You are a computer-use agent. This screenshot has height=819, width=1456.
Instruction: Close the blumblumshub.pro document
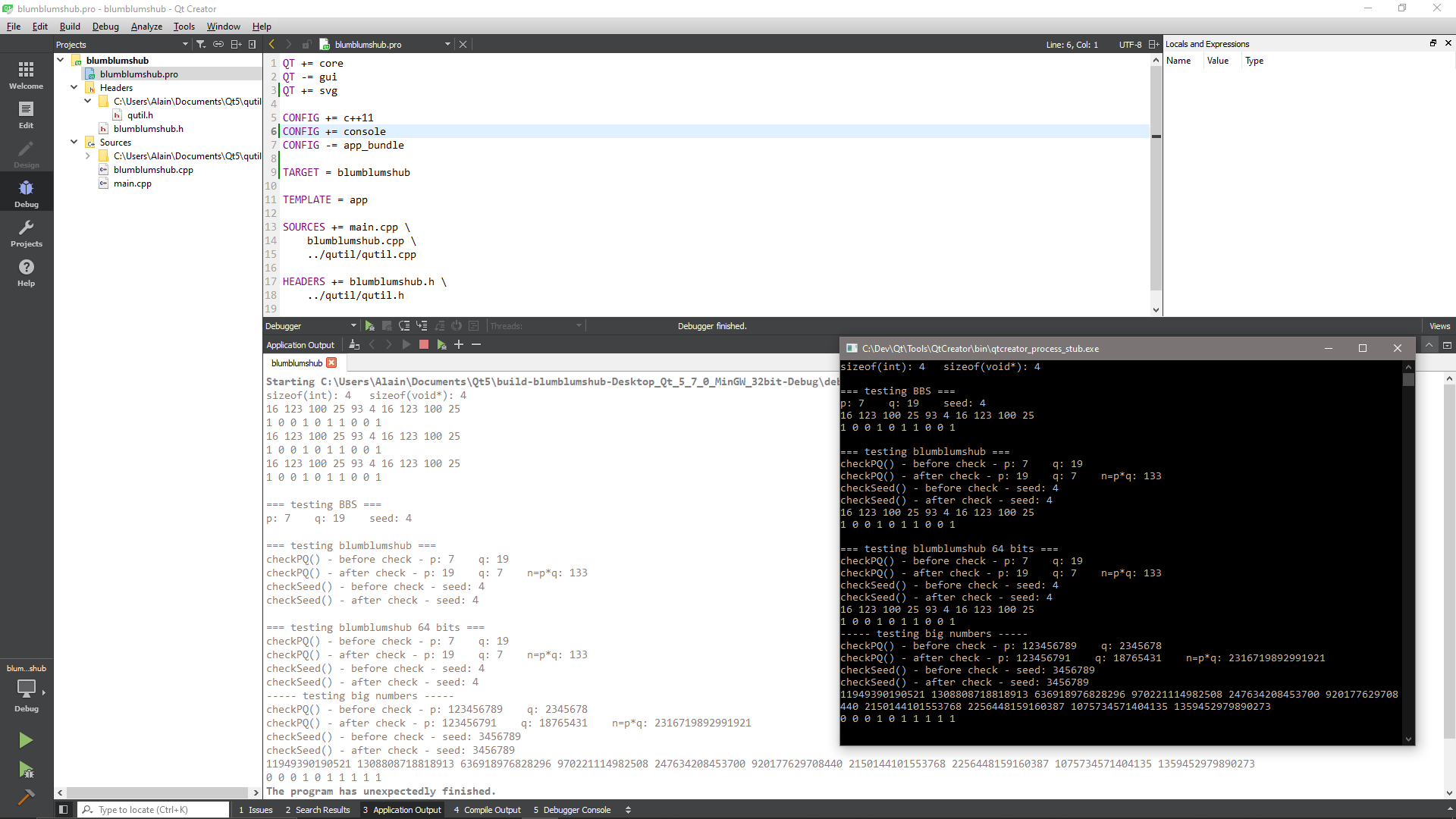tap(463, 44)
